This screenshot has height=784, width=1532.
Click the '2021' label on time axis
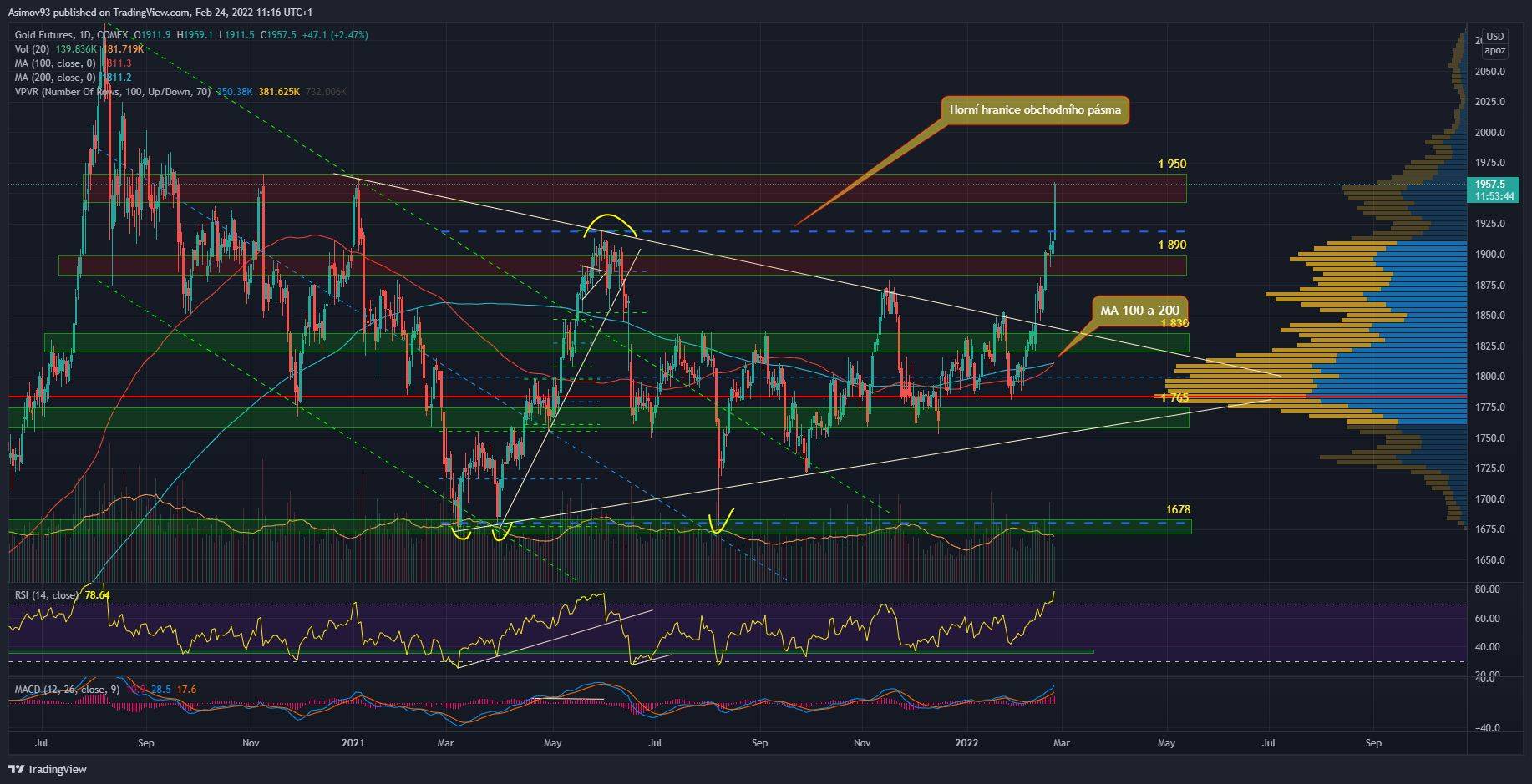tap(355, 742)
